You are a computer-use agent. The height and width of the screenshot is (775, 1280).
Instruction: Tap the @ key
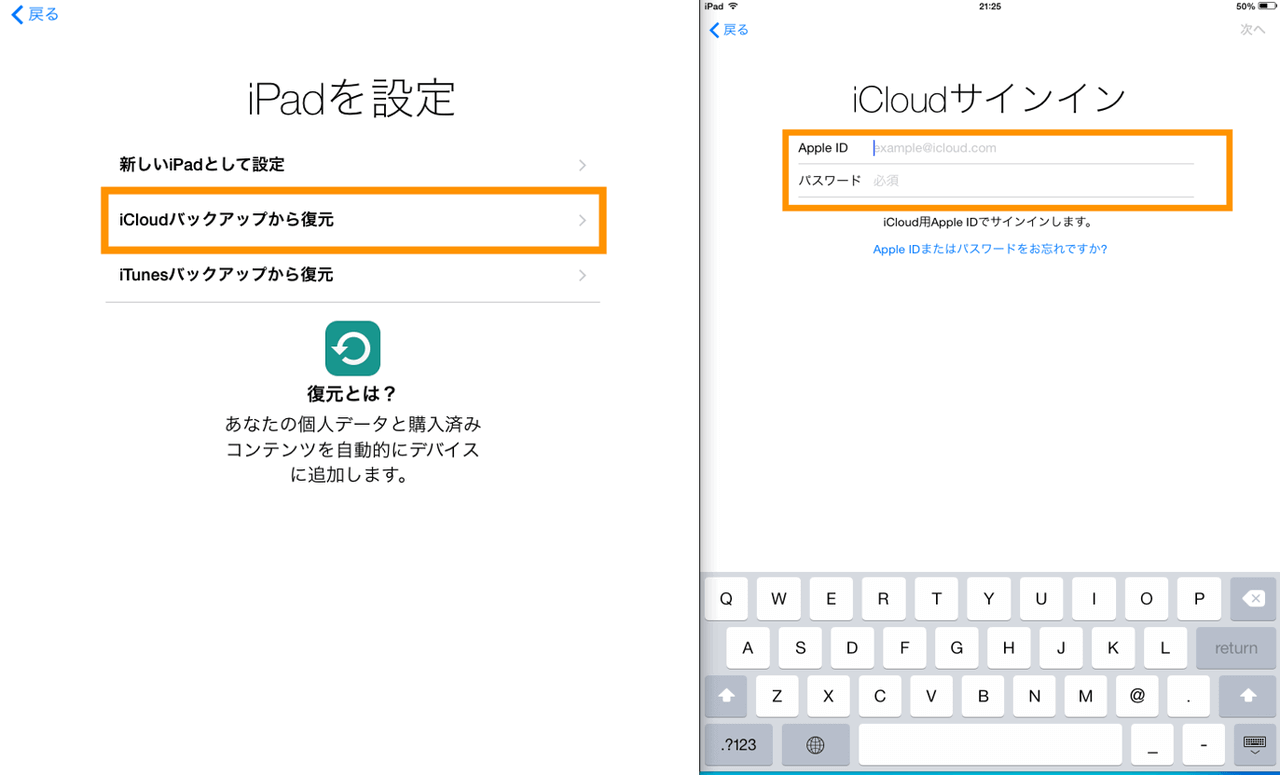1137,696
